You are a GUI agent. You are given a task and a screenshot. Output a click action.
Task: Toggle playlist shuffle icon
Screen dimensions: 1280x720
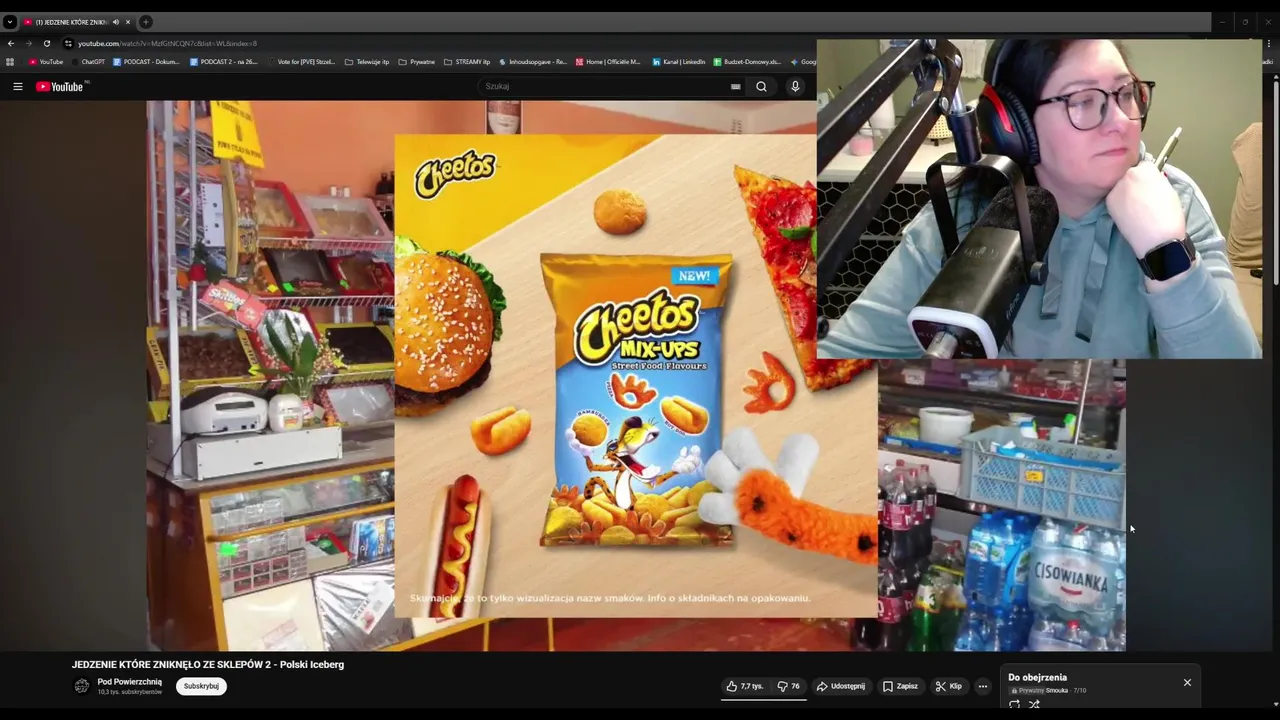[x=1034, y=704]
